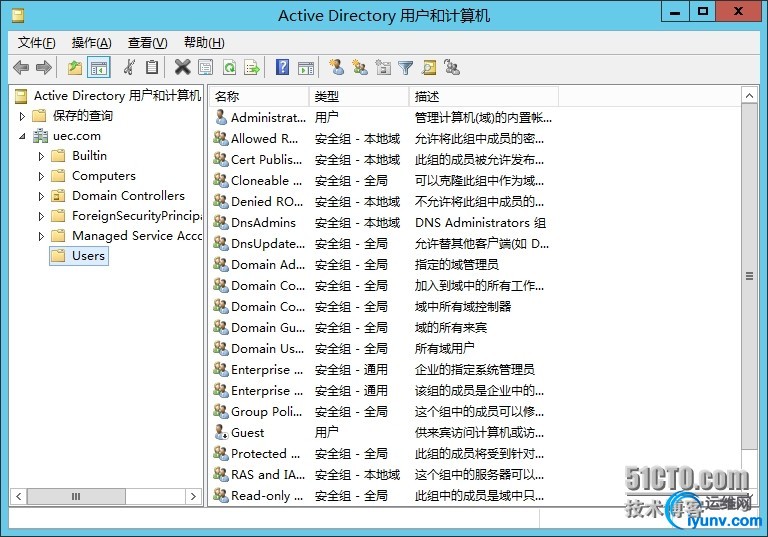The image size is (768, 537).
Task: Select the Domain Ad... group row
Action: pos(383,265)
